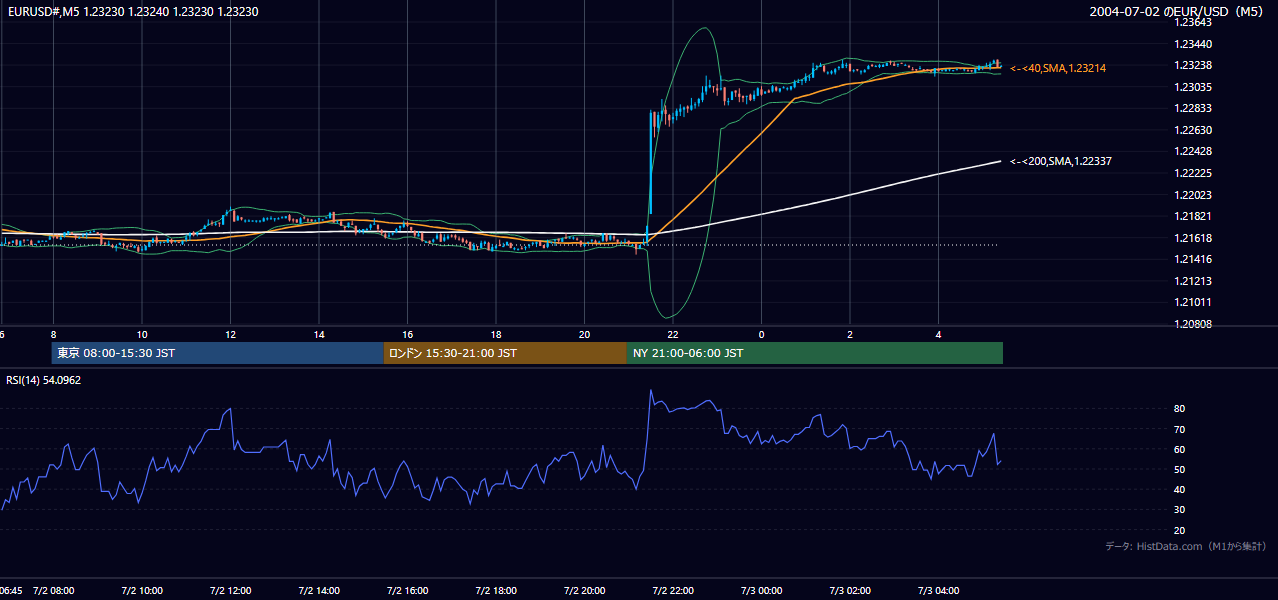Click price axis value 1.20808
The image size is (1278, 600).
(x=1195, y=324)
